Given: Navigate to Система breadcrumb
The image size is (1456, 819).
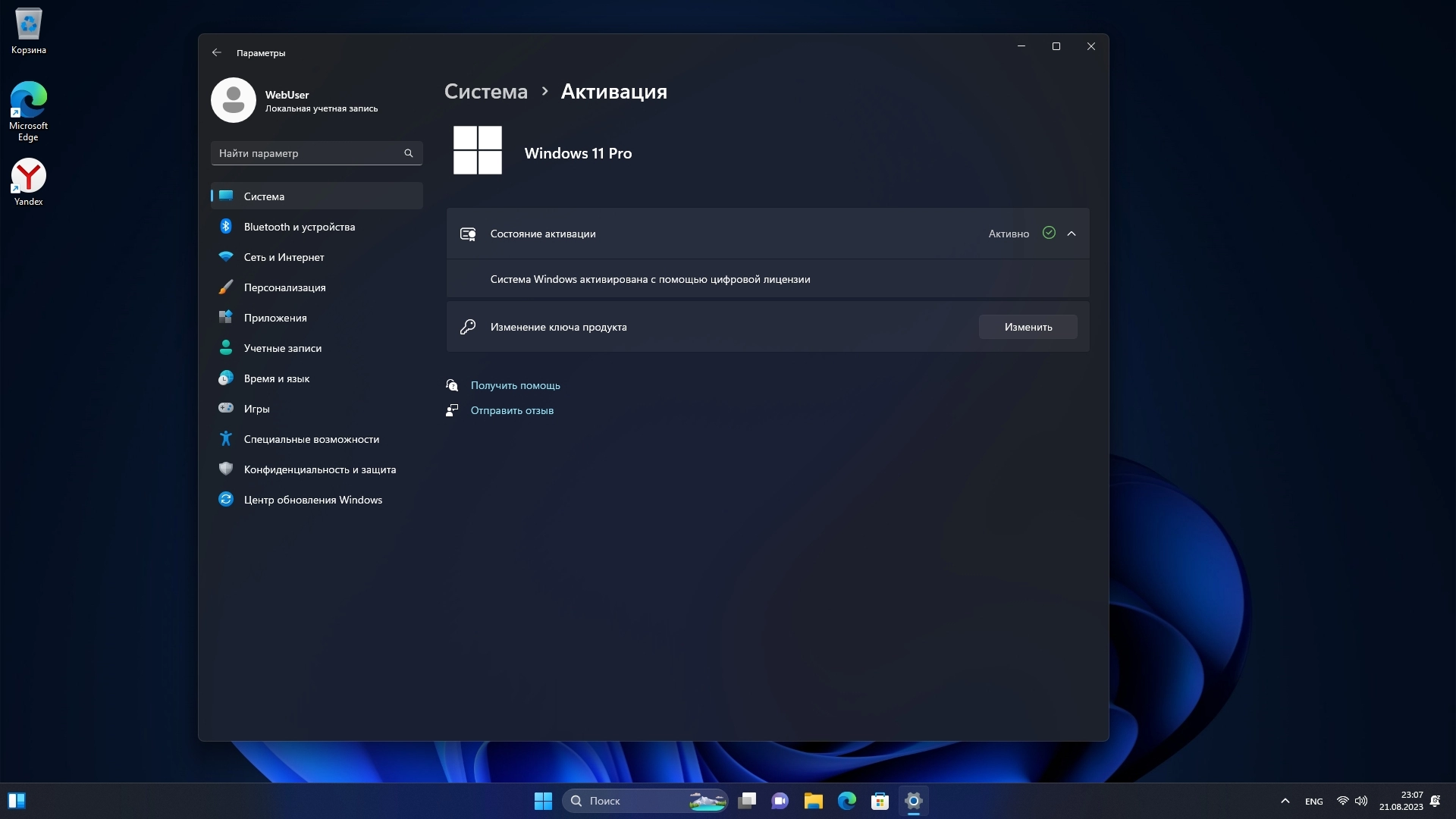Looking at the screenshot, I should click(485, 92).
